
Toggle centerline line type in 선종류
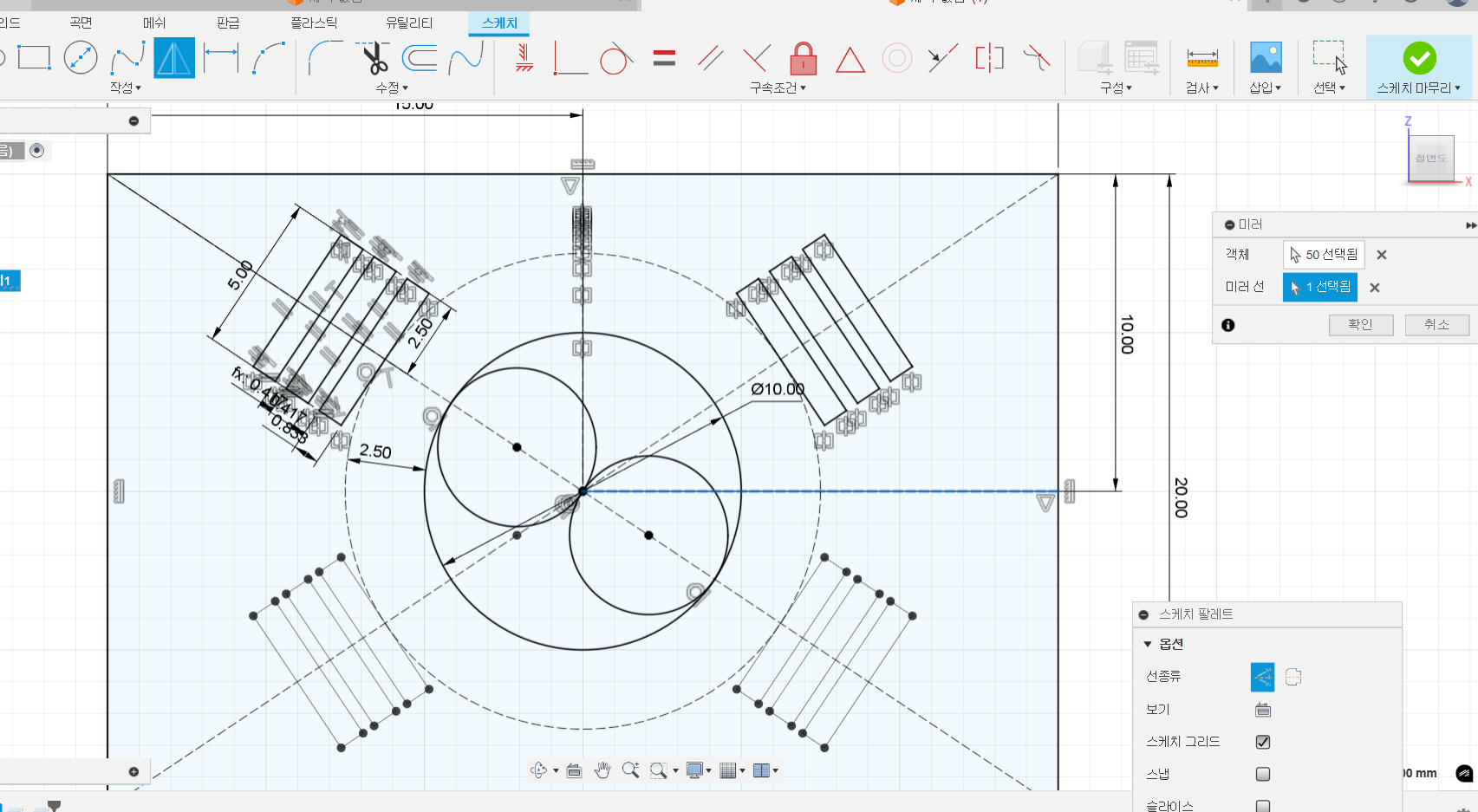coord(1293,677)
